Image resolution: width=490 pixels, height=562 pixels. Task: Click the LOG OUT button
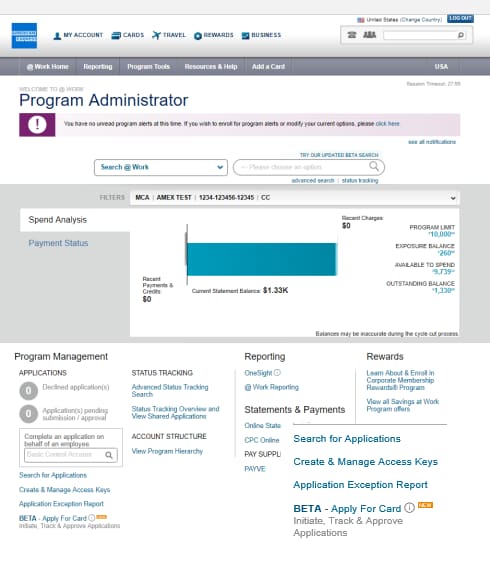(460, 19)
